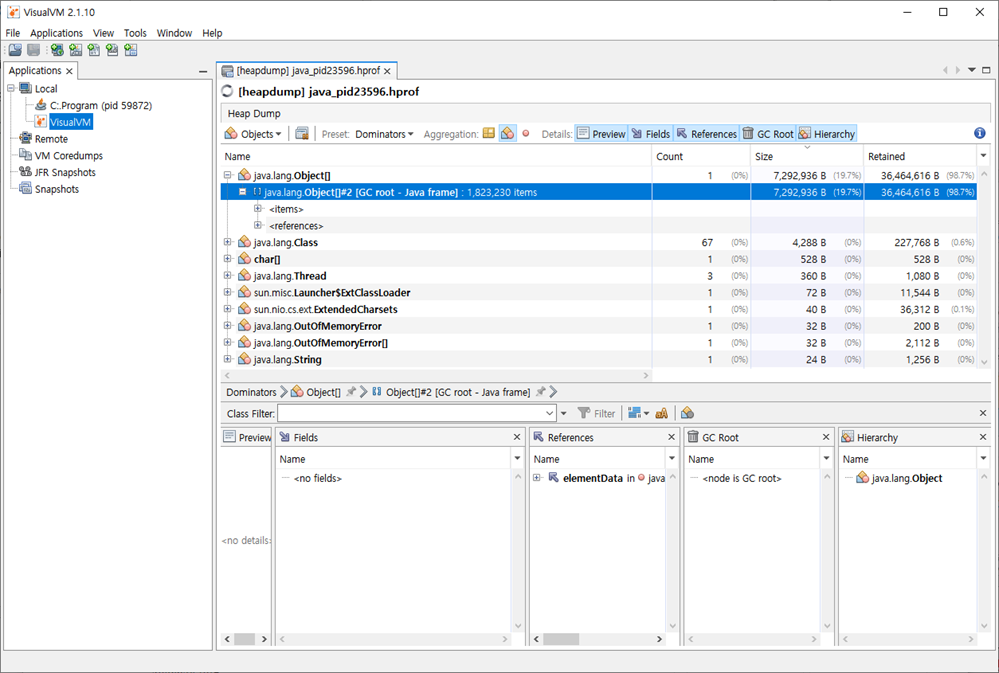
Task: Click the Dominators breadcrumb link
Action: tap(251, 392)
